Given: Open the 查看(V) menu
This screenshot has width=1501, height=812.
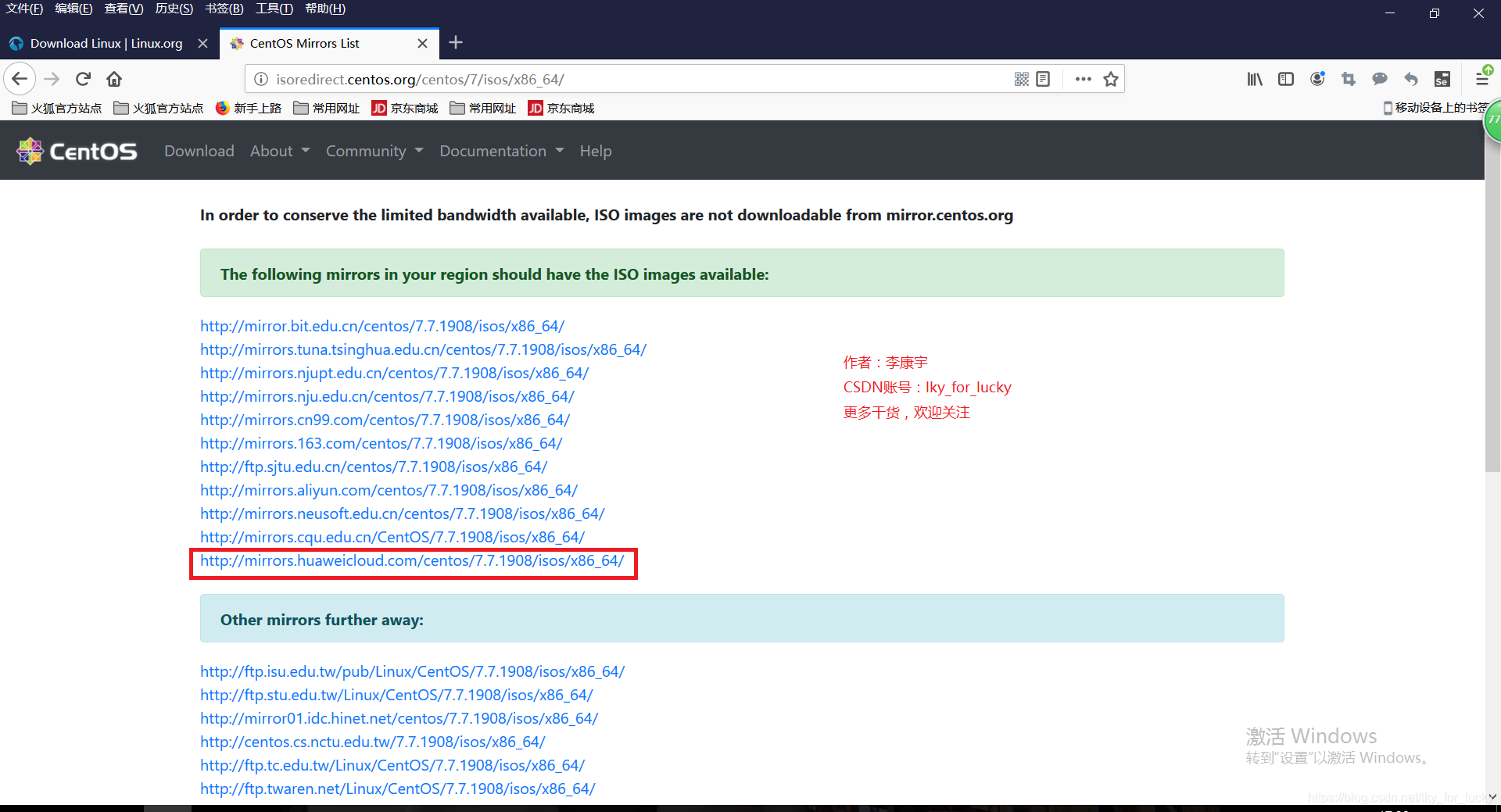Looking at the screenshot, I should 124,9.
